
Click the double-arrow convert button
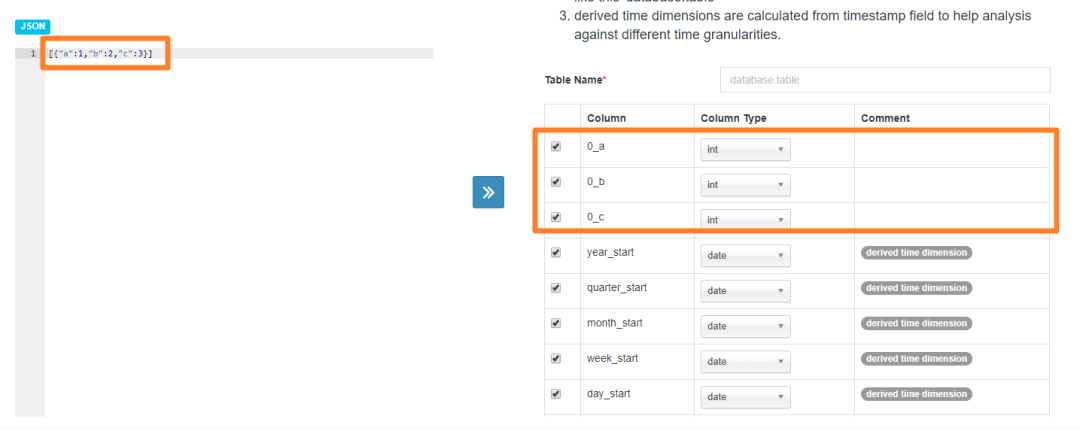[x=488, y=192]
